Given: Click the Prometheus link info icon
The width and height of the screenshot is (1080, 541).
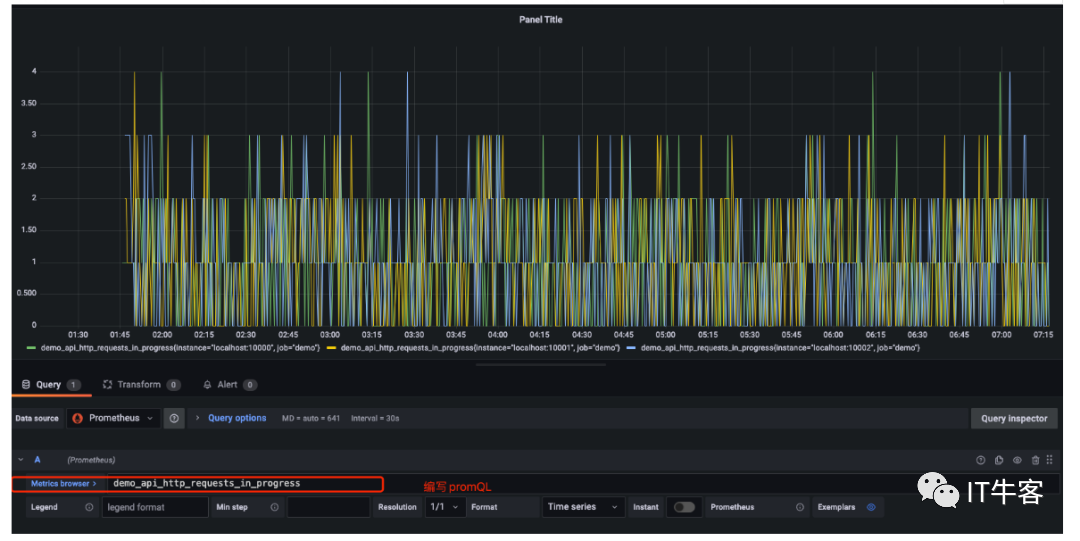Looking at the screenshot, I should click(800, 507).
